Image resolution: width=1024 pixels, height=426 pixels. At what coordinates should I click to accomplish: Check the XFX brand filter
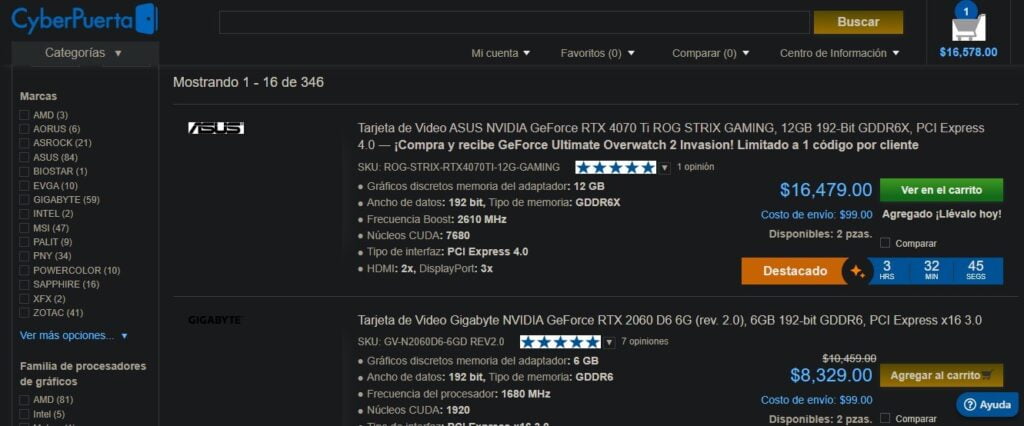tap(24, 299)
